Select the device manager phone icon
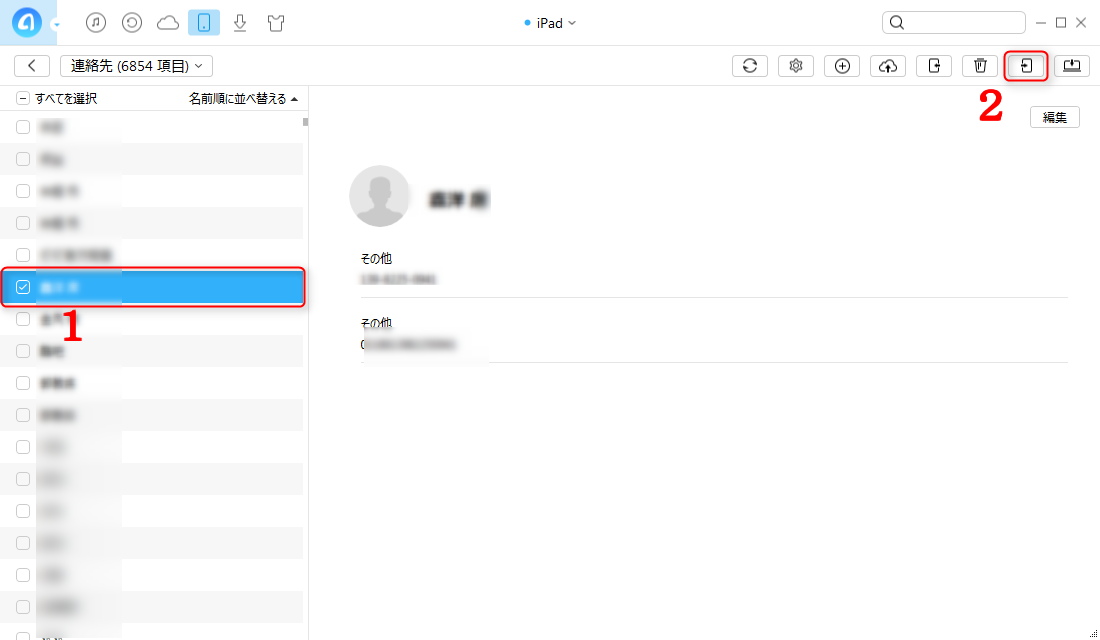Image resolution: width=1100 pixels, height=640 pixels. tap(204, 22)
